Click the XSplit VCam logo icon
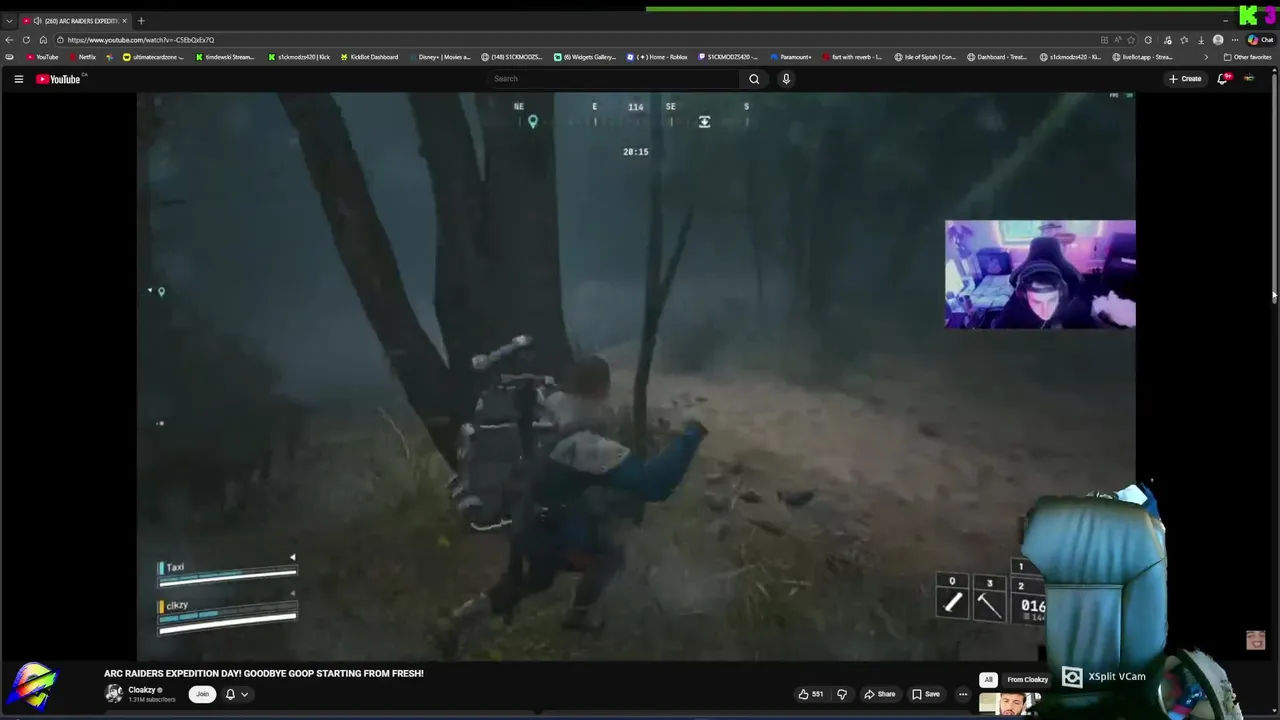Image resolution: width=1280 pixels, height=720 pixels. (1072, 677)
